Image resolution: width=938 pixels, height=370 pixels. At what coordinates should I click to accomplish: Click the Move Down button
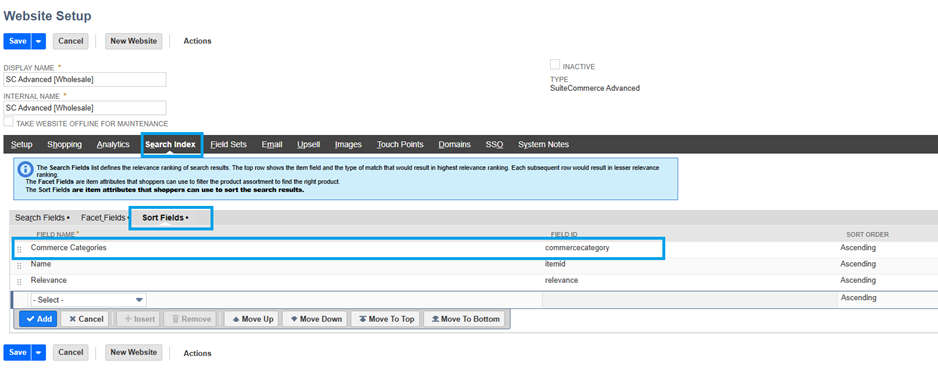click(x=315, y=319)
